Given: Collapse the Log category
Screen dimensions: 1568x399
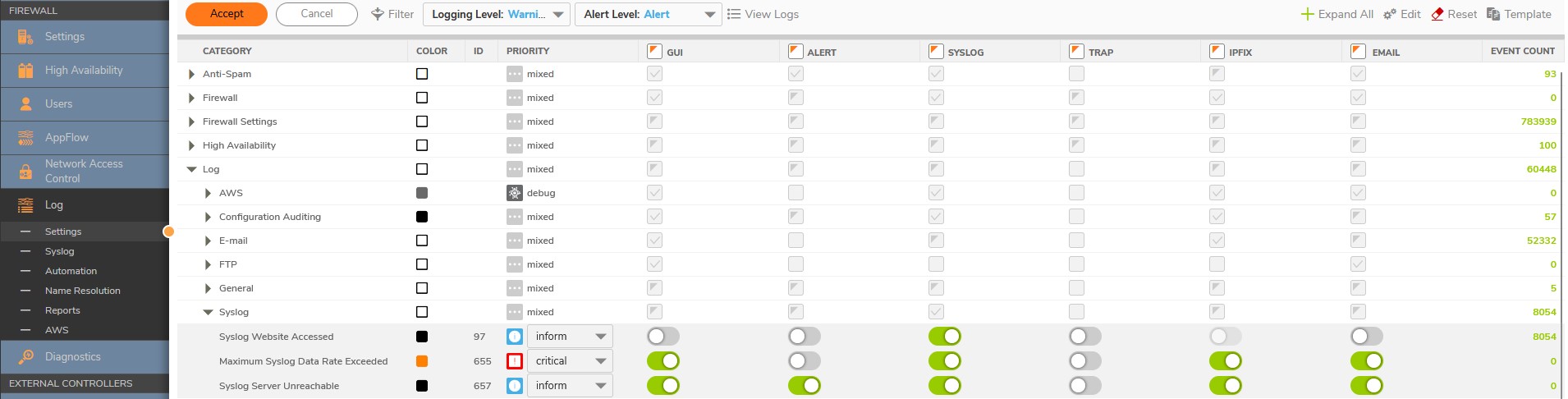Looking at the screenshot, I should click(x=191, y=169).
